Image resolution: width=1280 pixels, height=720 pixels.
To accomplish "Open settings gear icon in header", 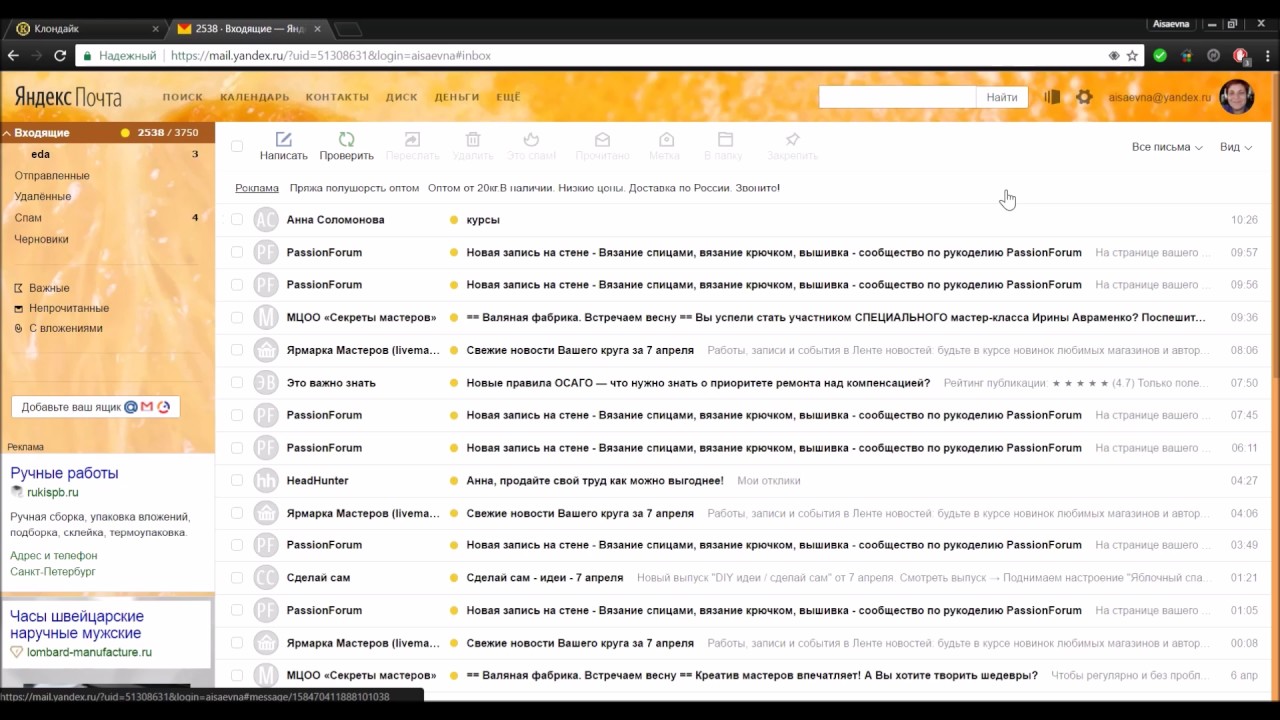I will 1084,97.
